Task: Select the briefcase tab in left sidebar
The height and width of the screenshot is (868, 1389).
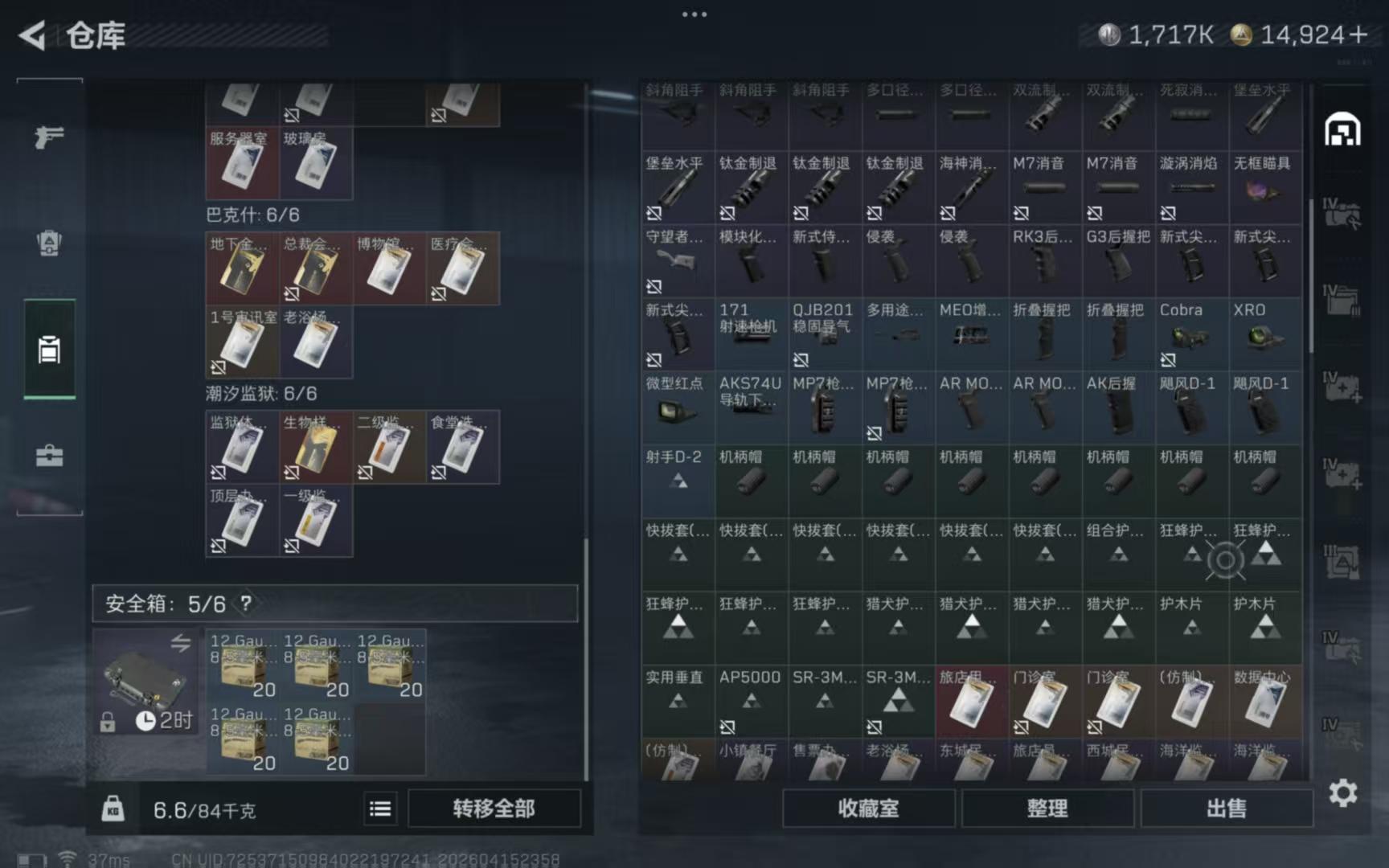Action: (x=49, y=456)
